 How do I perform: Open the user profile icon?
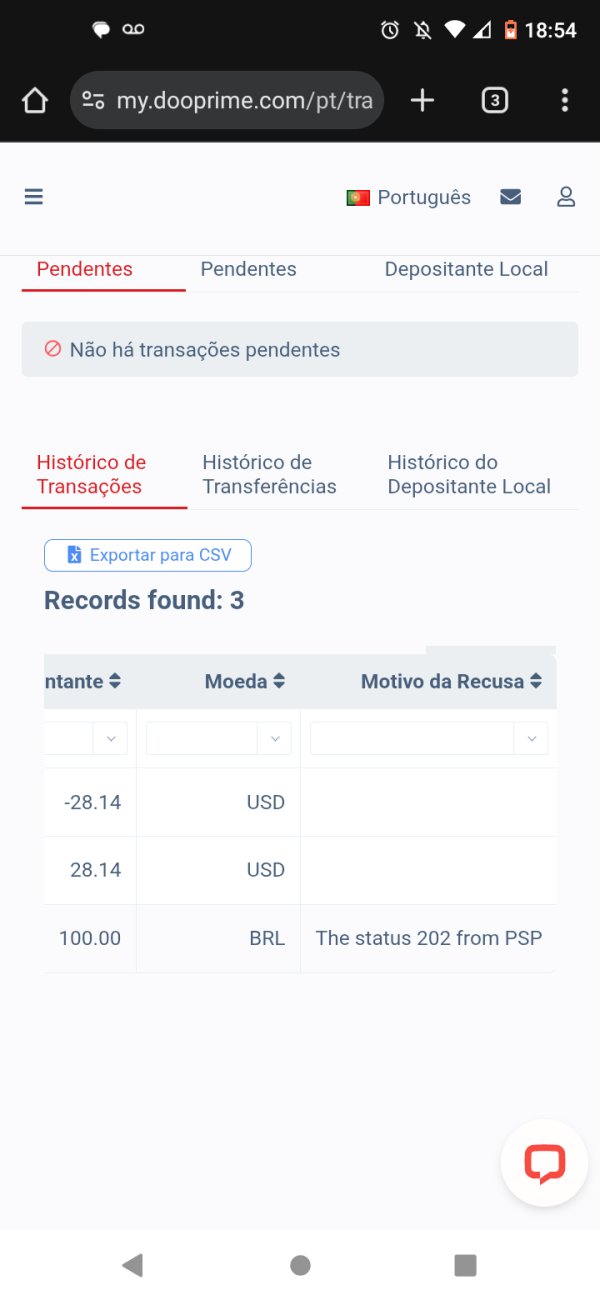(566, 197)
